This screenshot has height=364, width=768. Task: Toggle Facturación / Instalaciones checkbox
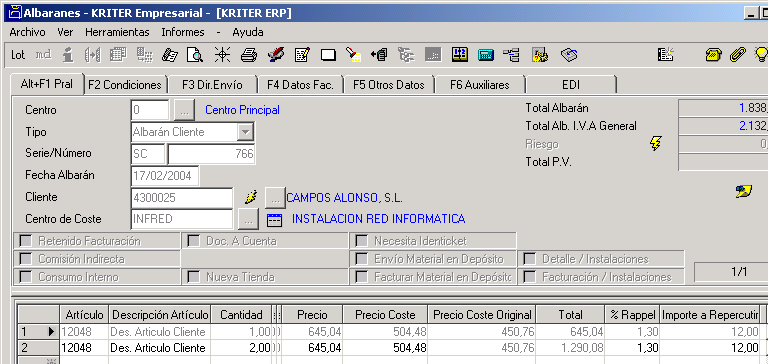point(529,277)
